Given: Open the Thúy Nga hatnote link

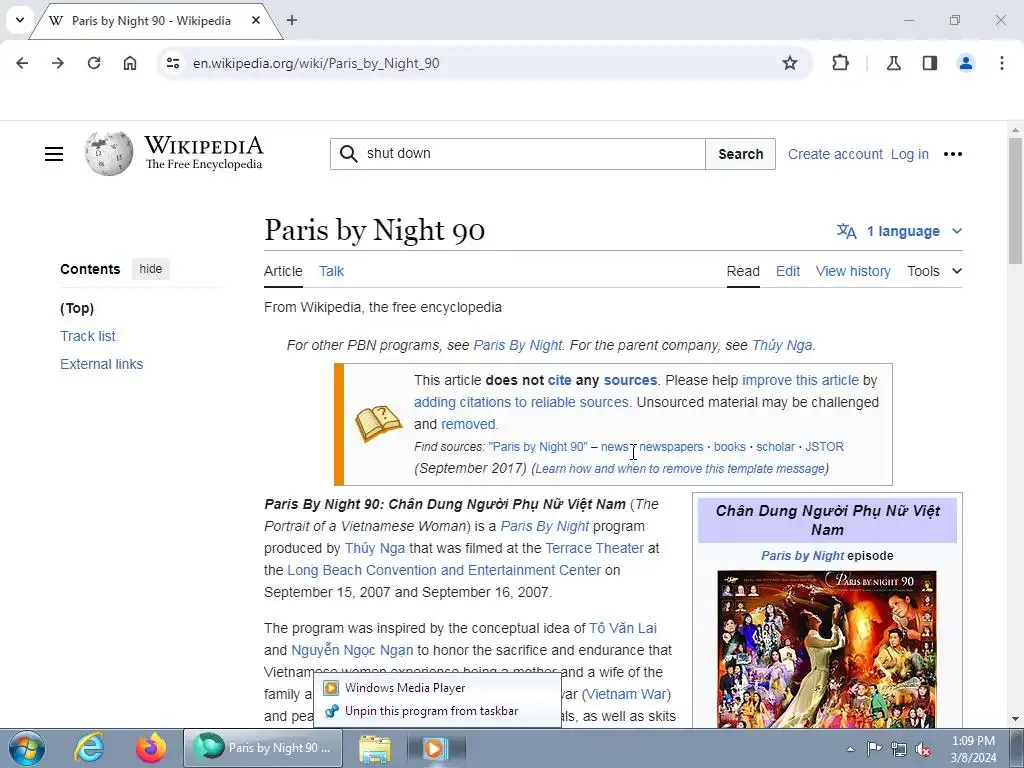Looking at the screenshot, I should pos(782,345).
